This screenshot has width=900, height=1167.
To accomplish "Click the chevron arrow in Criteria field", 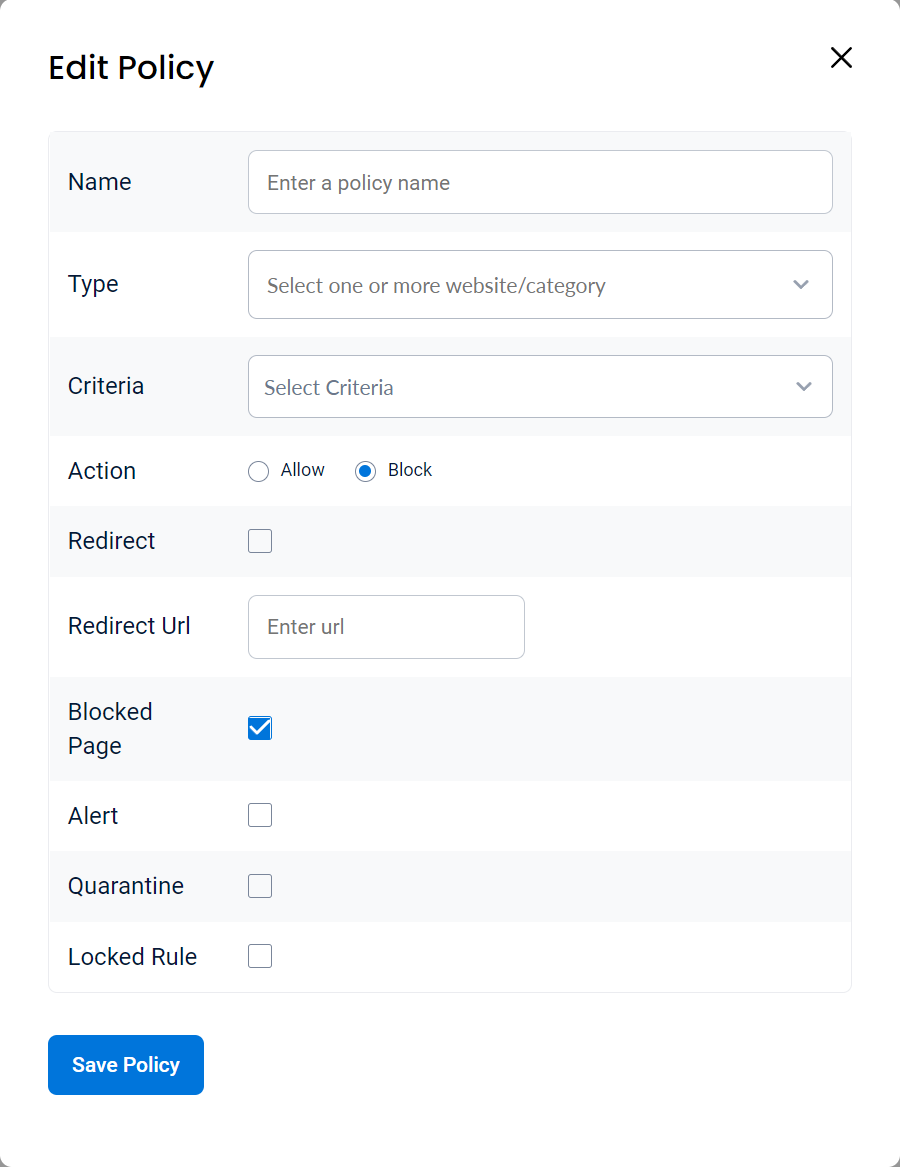I will pos(804,387).
